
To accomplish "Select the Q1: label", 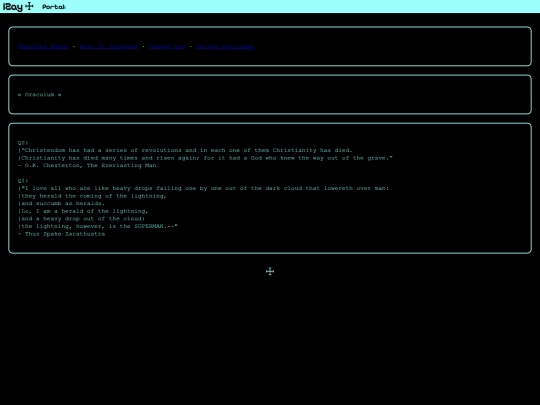I will pyautogui.click(x=23, y=180).
